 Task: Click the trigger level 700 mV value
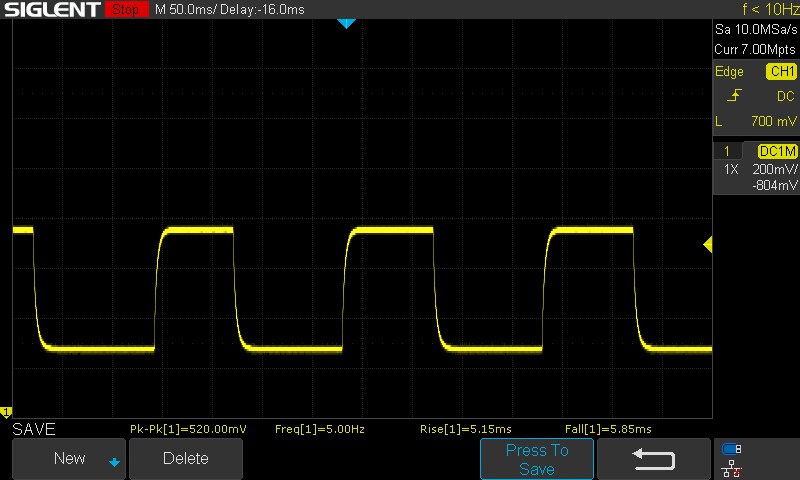pos(773,121)
